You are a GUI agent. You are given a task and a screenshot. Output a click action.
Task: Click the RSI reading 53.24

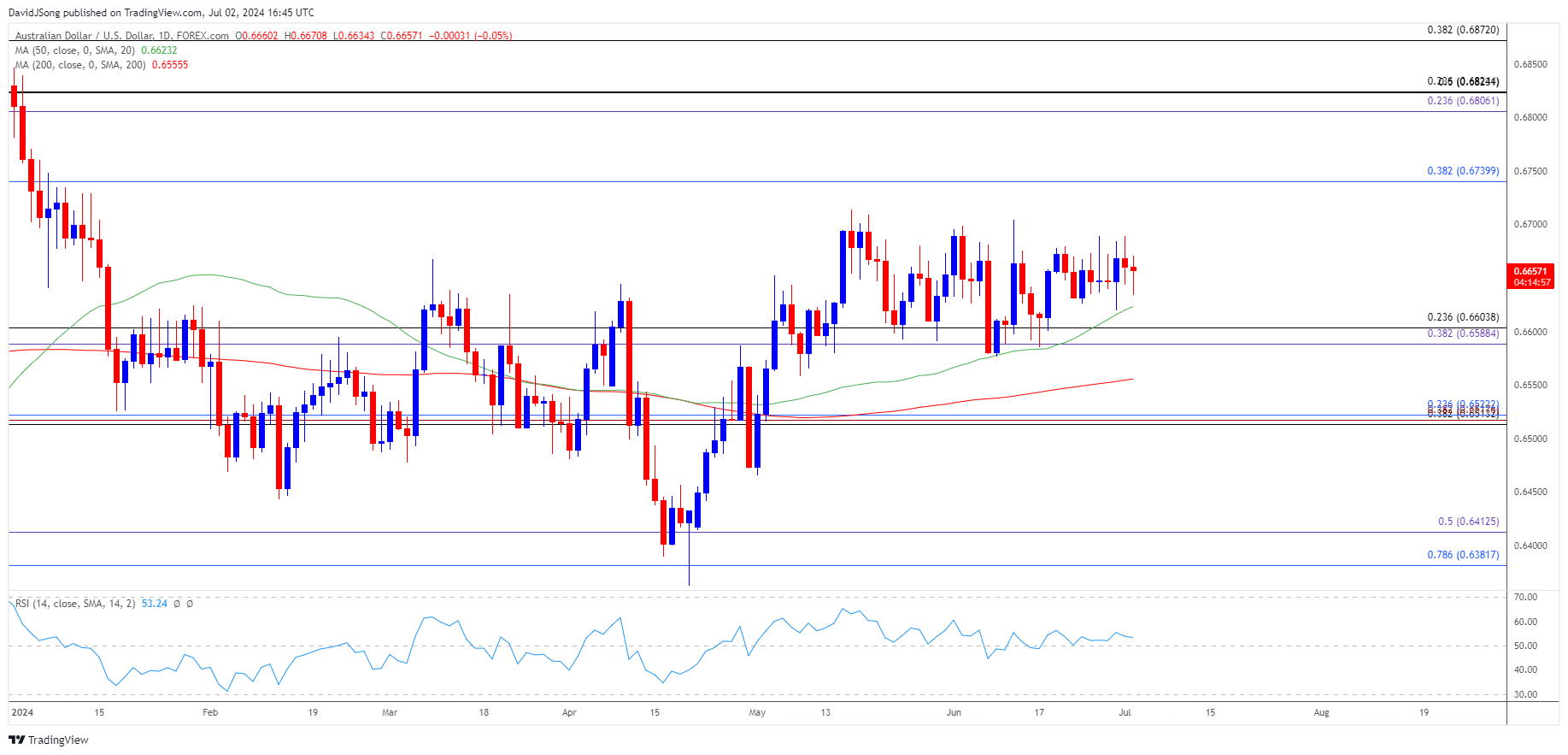(x=155, y=604)
